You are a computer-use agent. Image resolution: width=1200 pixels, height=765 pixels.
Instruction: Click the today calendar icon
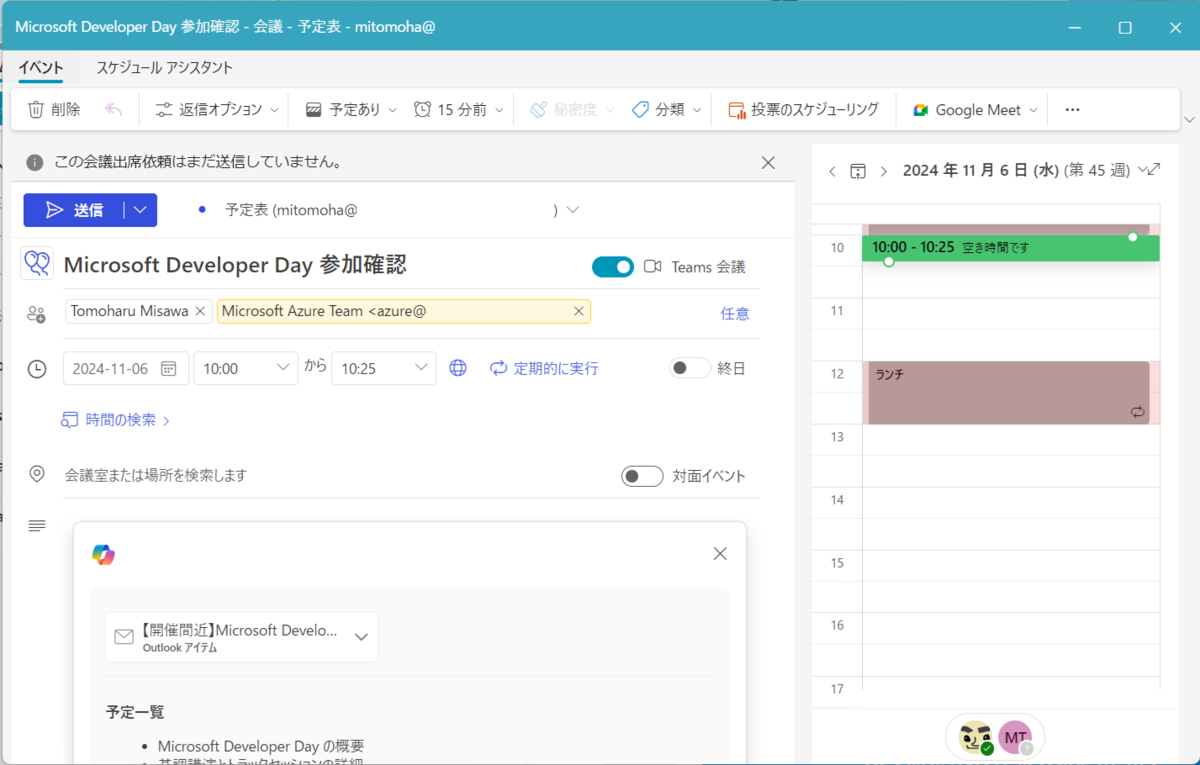pos(858,171)
